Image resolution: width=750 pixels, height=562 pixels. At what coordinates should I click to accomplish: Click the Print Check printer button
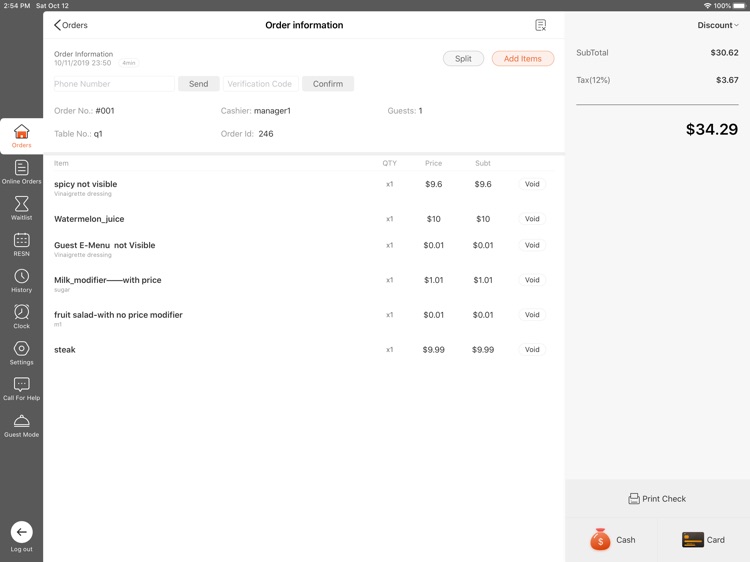pyautogui.click(x=657, y=498)
